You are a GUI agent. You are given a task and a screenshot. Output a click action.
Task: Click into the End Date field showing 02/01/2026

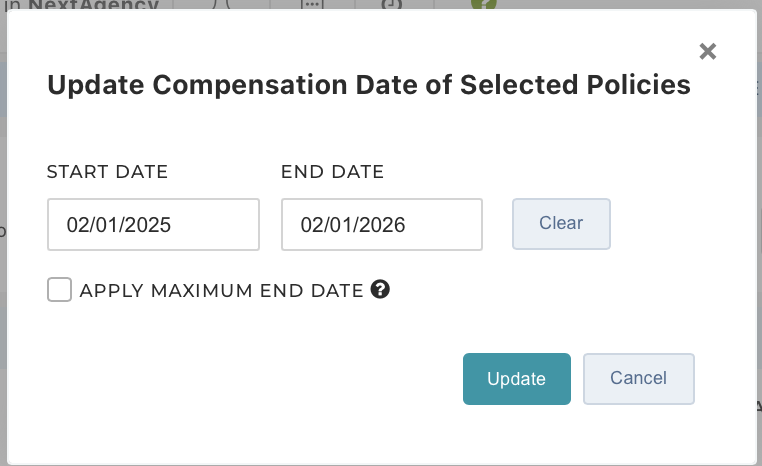(x=381, y=224)
